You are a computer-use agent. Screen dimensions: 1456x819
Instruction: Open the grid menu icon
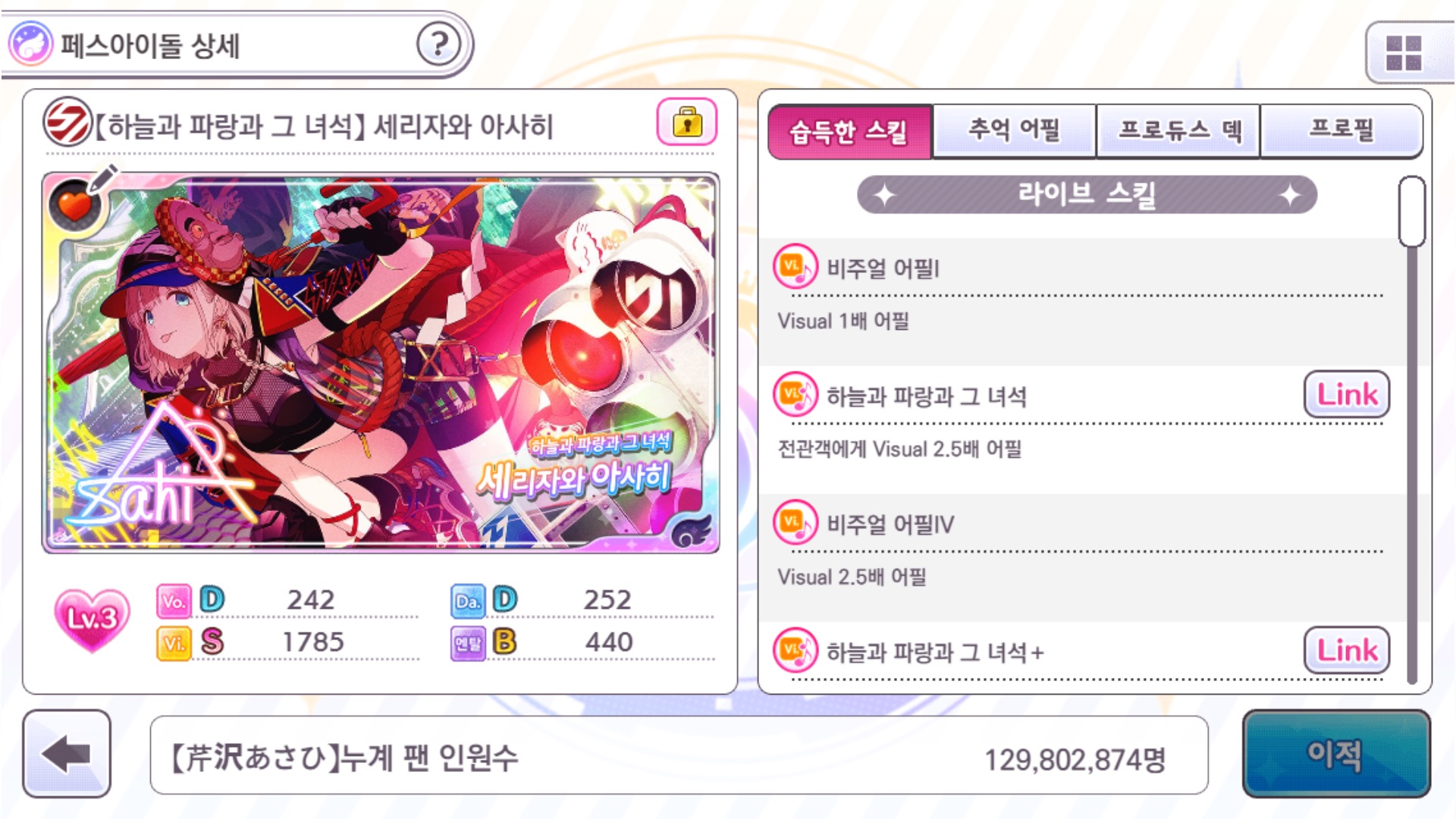(x=1404, y=53)
